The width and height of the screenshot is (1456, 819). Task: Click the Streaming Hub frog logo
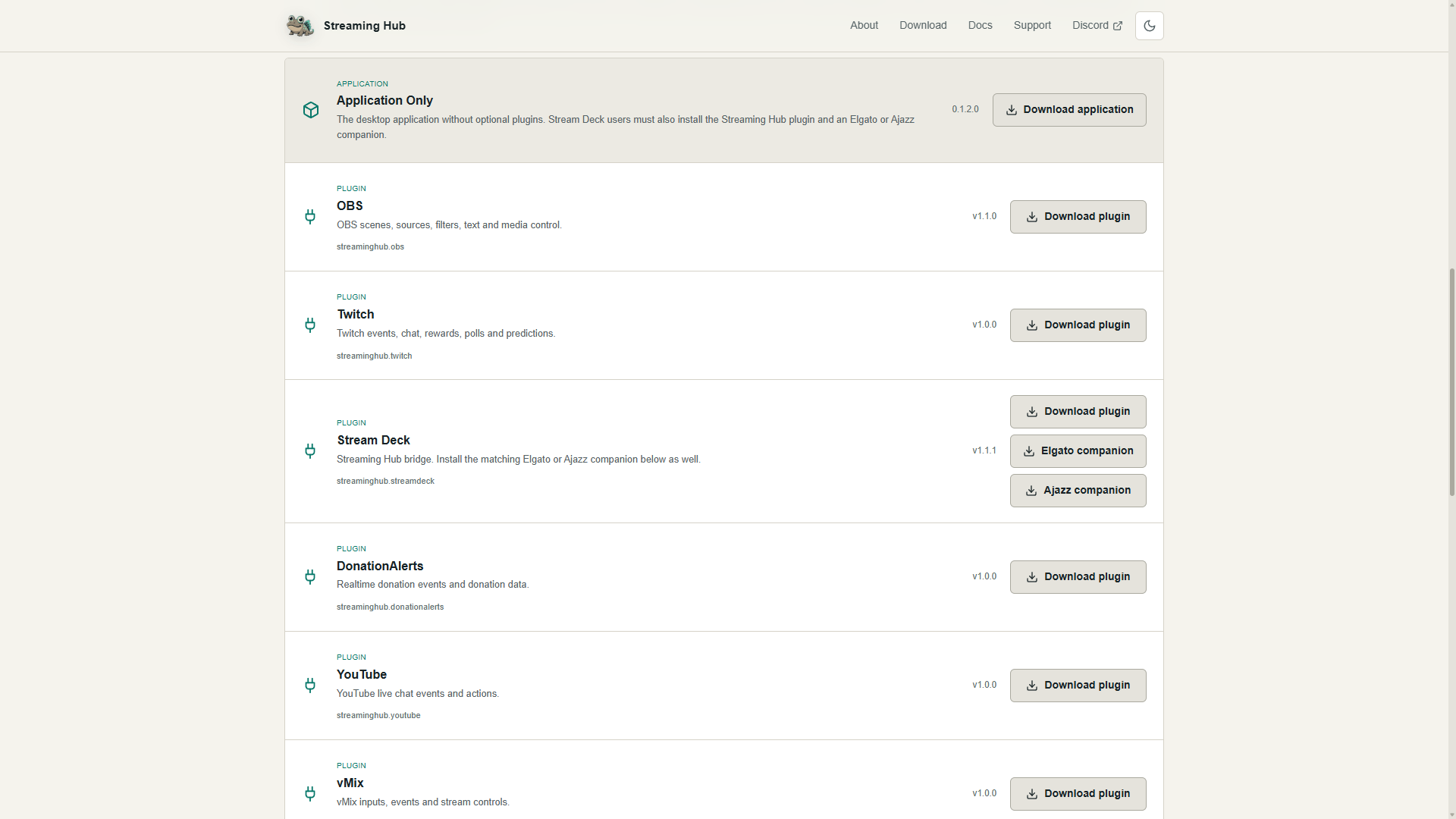[300, 25]
